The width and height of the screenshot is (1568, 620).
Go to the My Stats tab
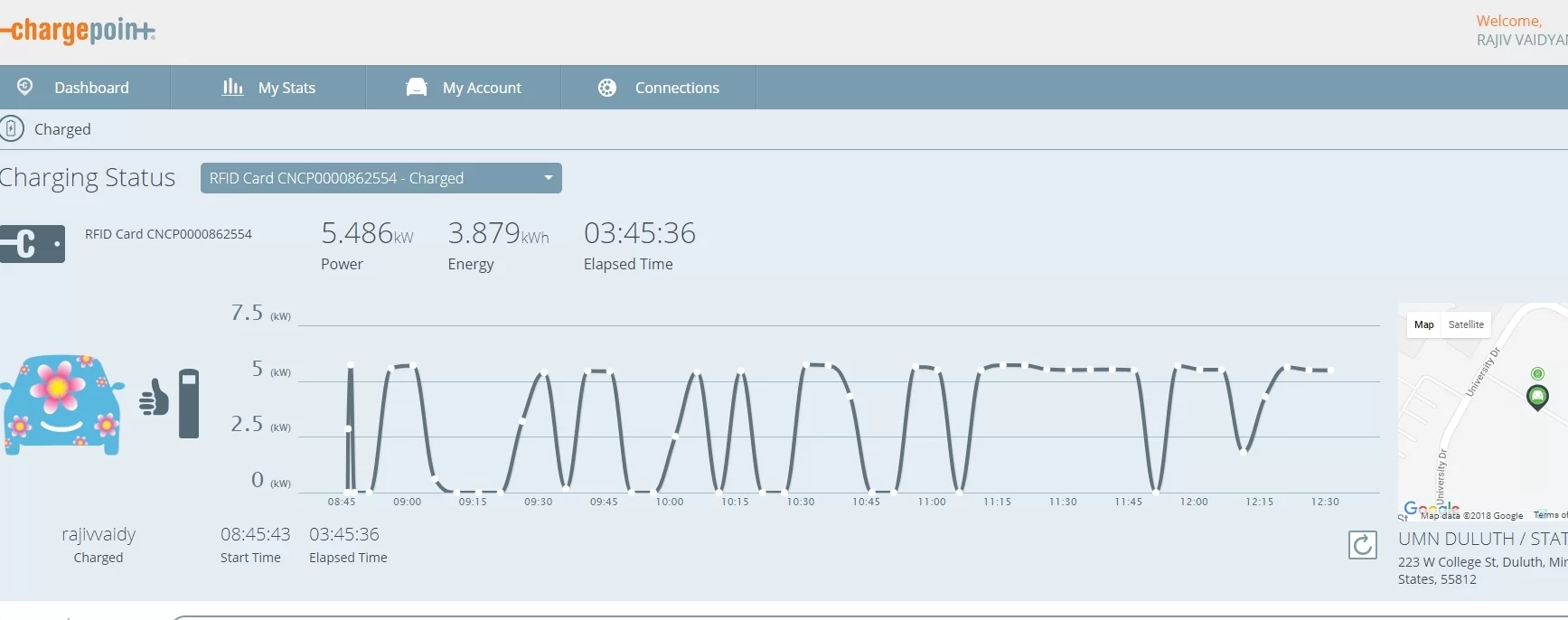286,88
